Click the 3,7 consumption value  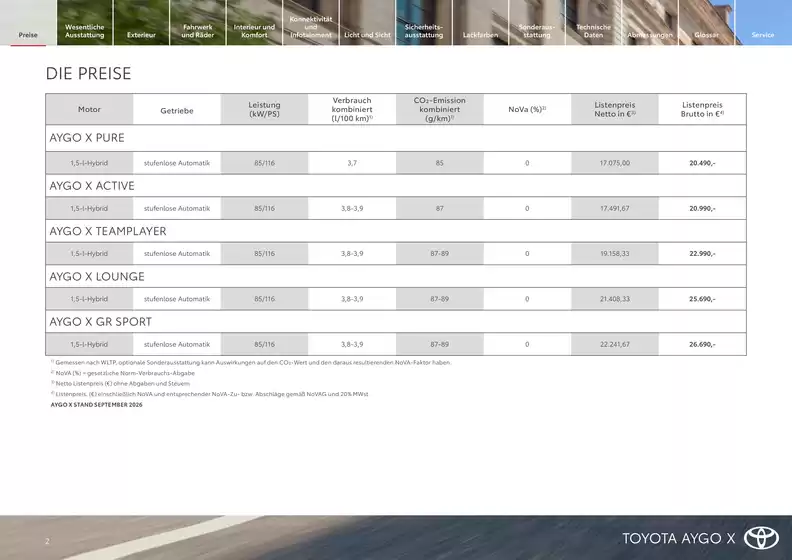(352, 163)
